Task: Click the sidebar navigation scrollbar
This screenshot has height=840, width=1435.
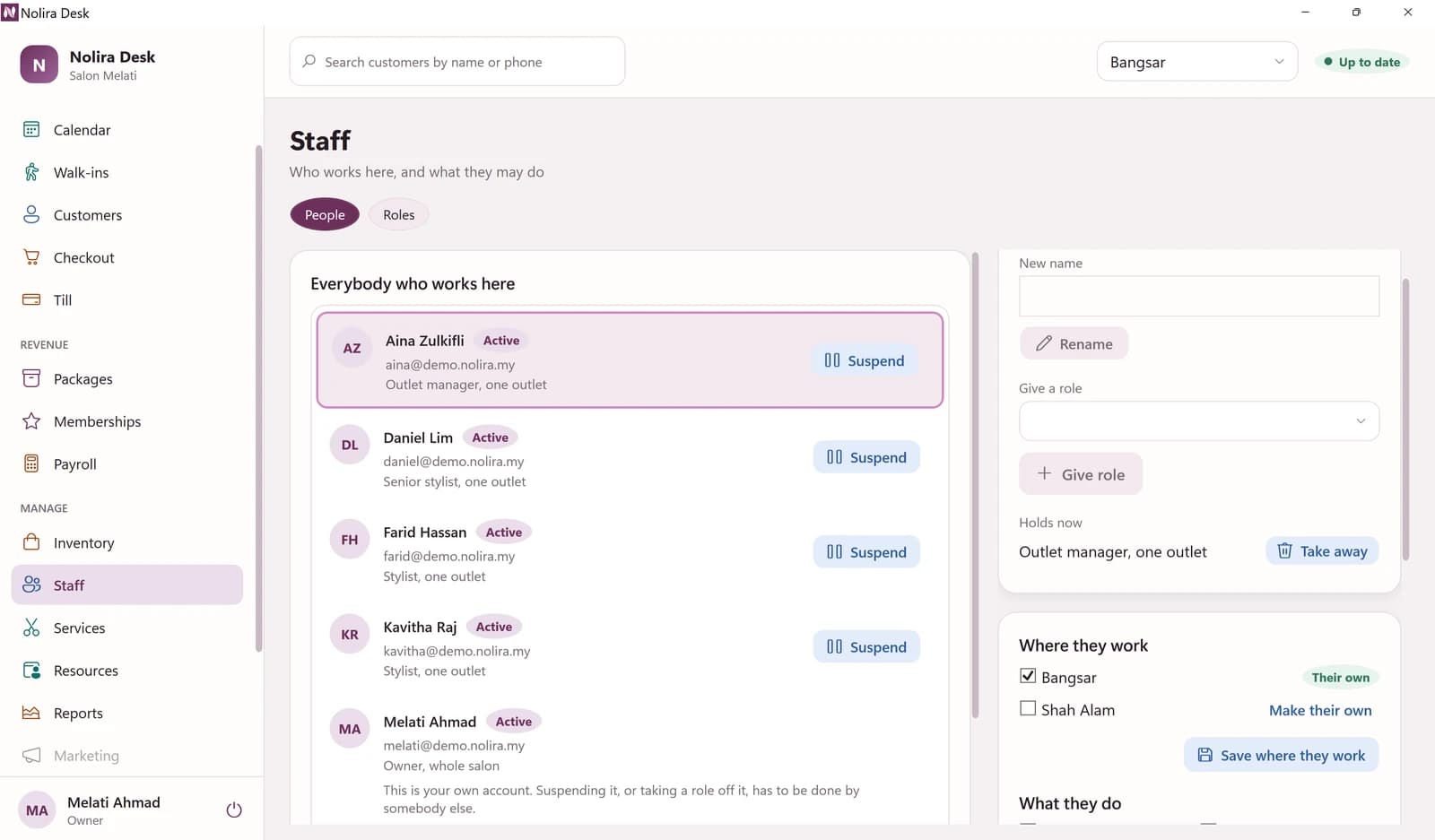Action: pyautogui.click(x=258, y=399)
